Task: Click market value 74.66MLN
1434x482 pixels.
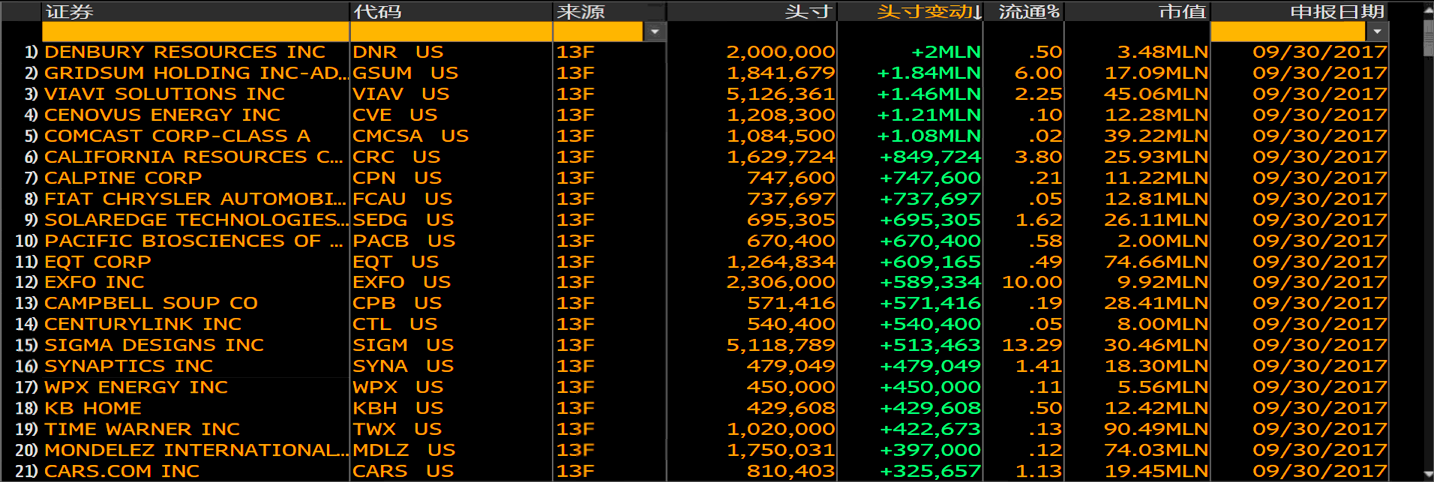Action: point(1157,262)
